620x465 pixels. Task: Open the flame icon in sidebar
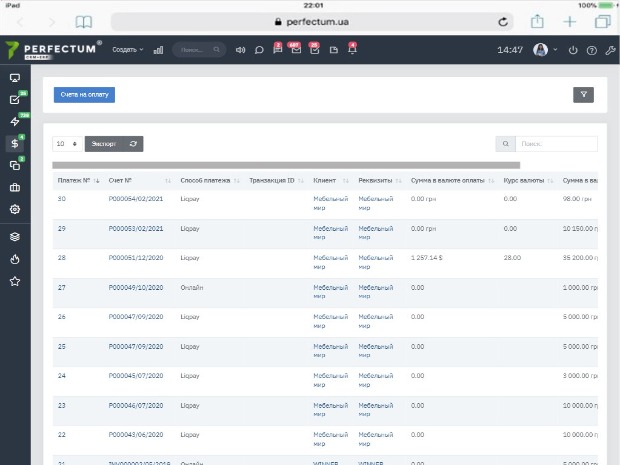[x=15, y=259]
